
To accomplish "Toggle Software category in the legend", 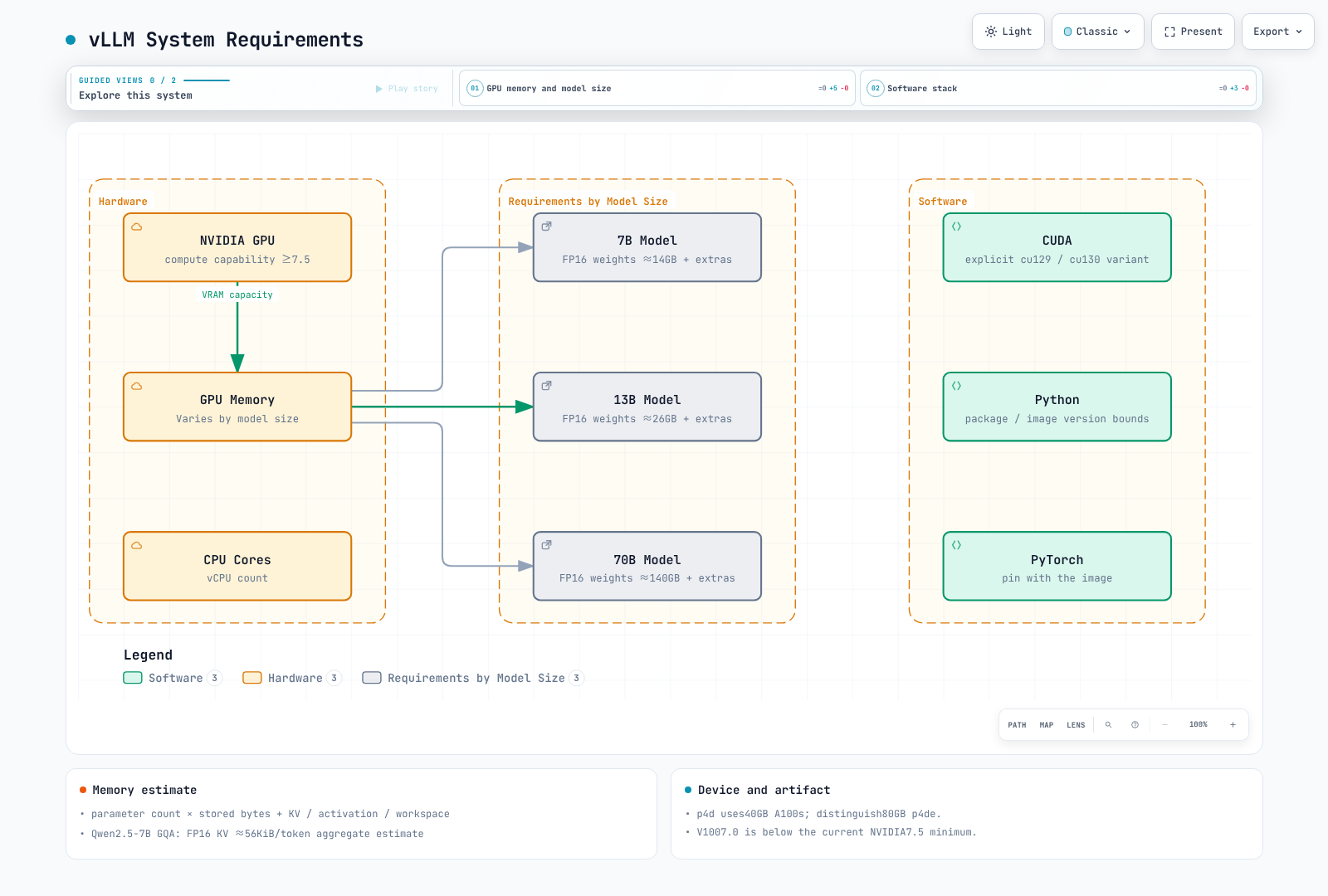I will (x=172, y=678).
